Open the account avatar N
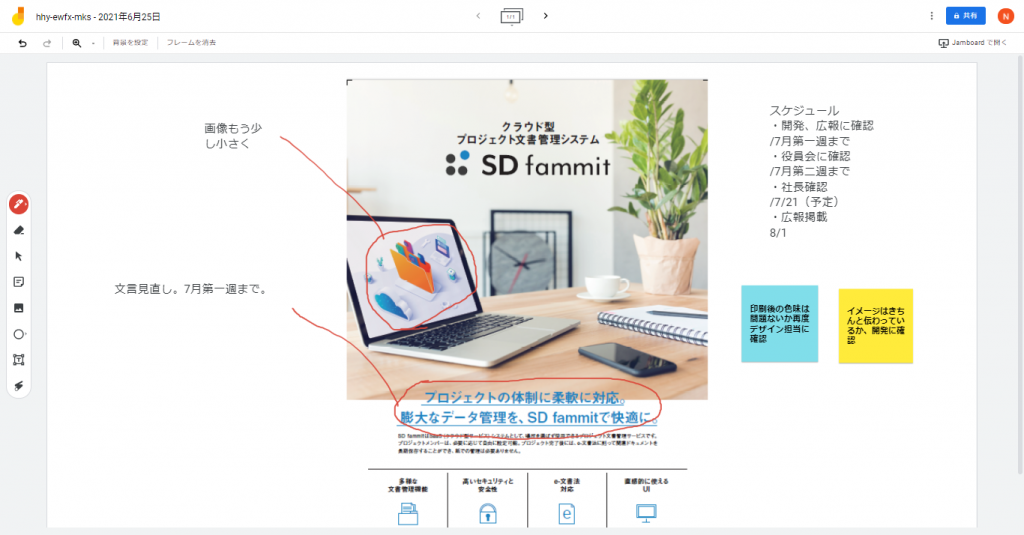The width and height of the screenshot is (1024, 535). pos(1006,16)
